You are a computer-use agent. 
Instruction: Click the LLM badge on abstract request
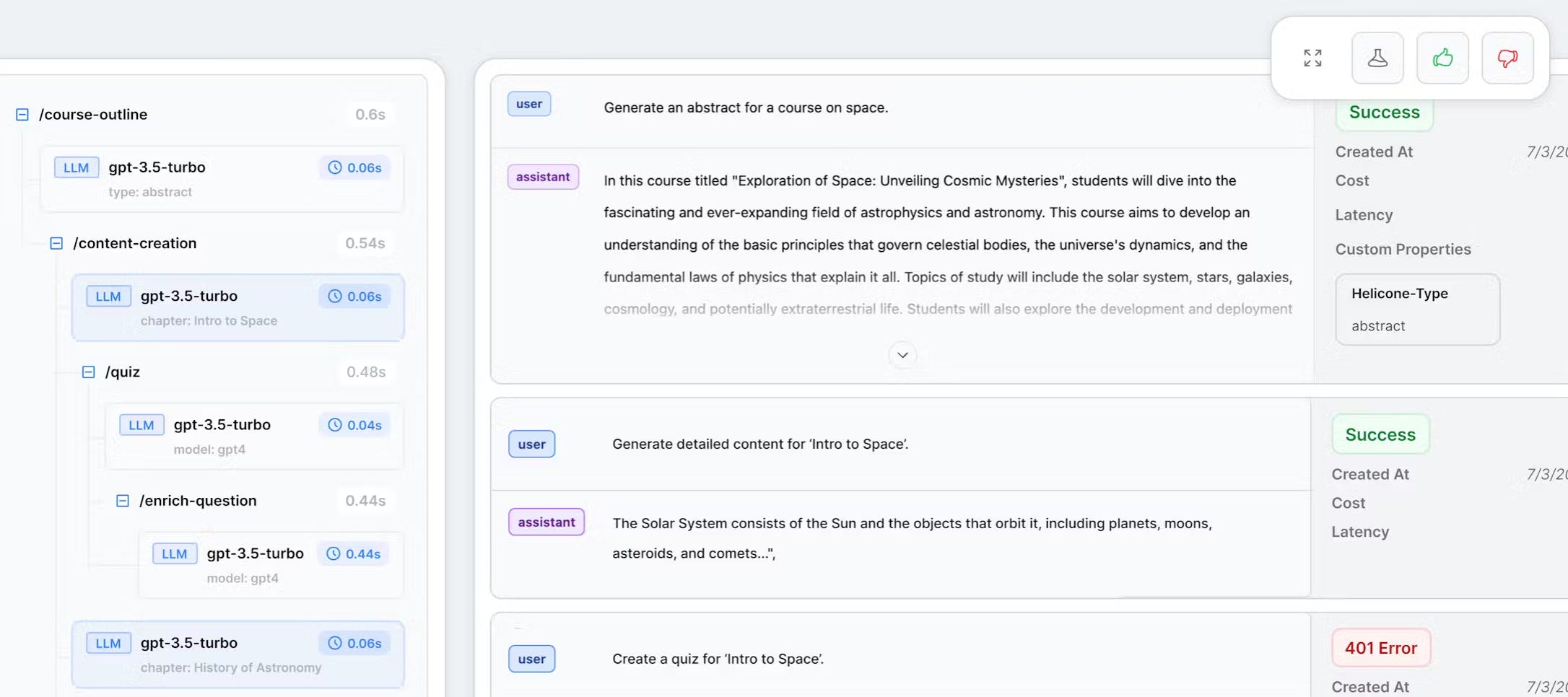pos(77,167)
